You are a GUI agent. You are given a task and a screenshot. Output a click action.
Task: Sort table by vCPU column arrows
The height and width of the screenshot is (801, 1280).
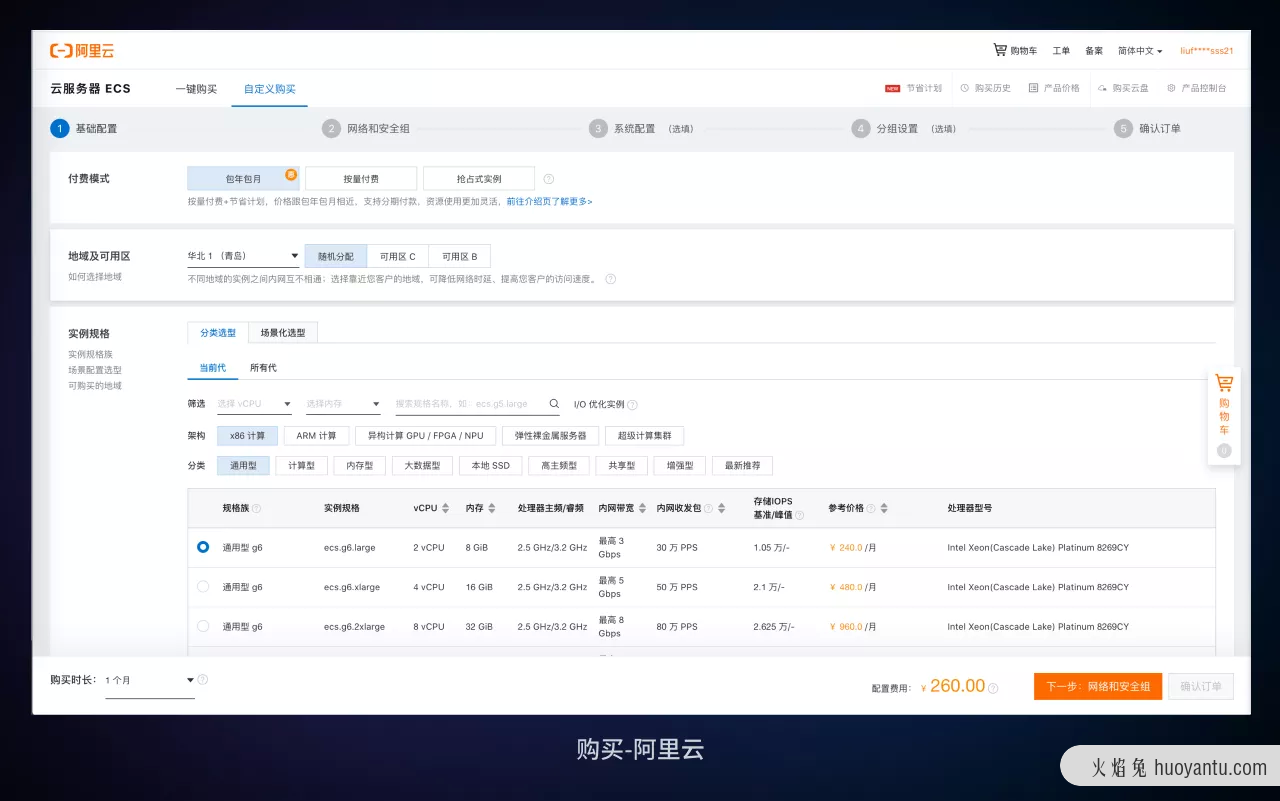pos(446,508)
